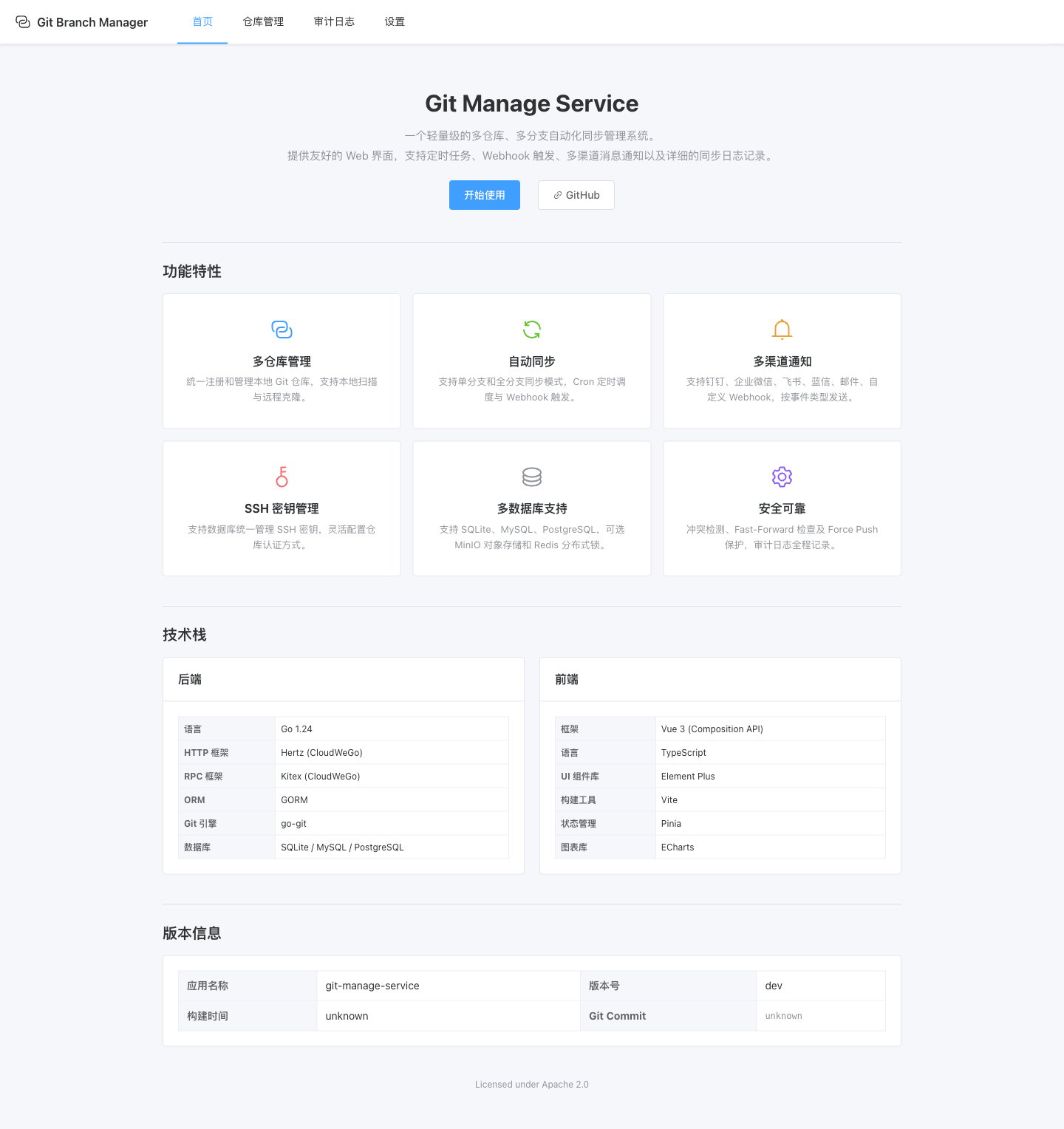The height and width of the screenshot is (1129, 1064).
Task: Click the orange notification bell icon
Action: pos(782,330)
